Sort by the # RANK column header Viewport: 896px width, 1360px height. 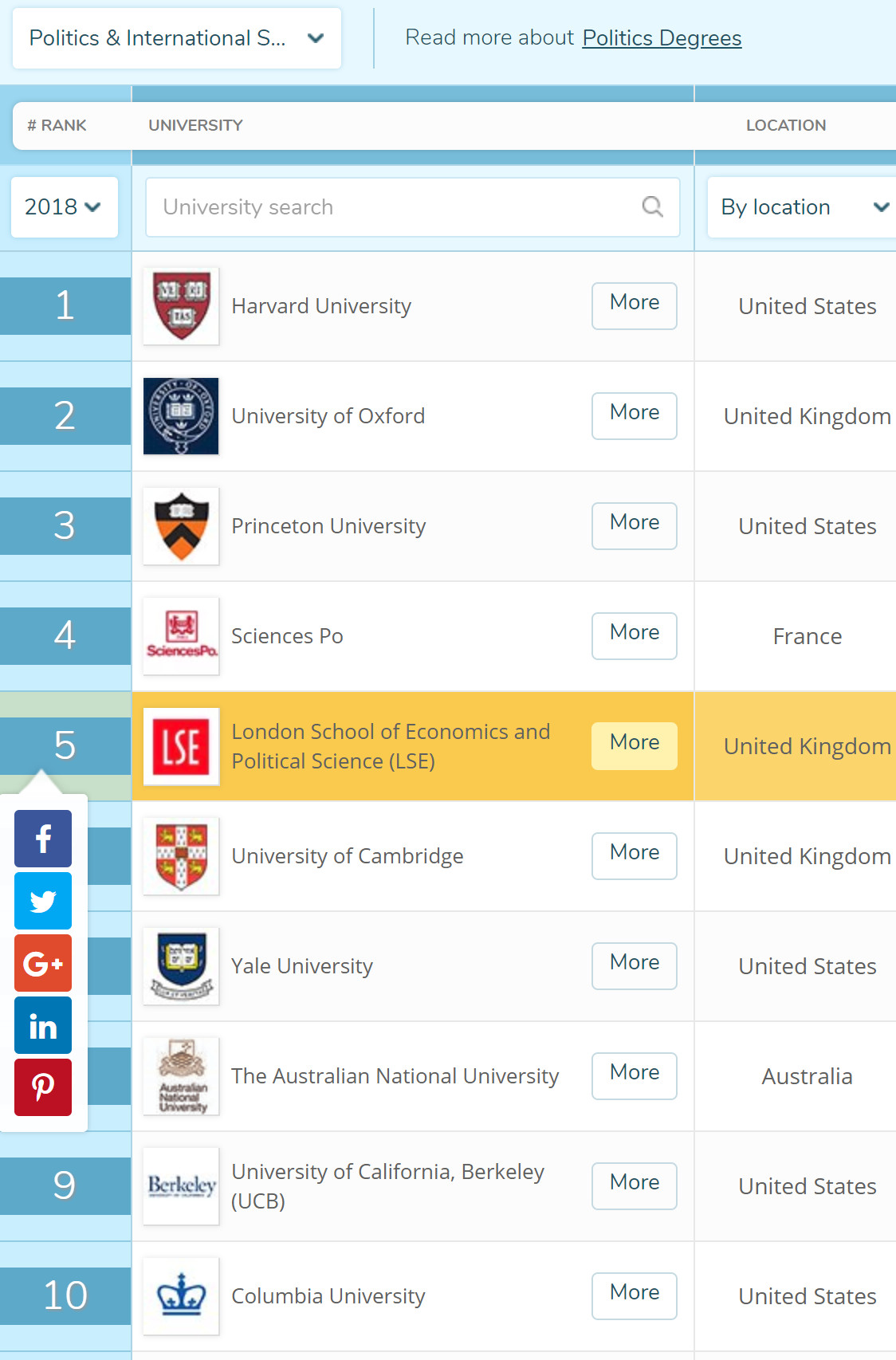pyautogui.click(x=57, y=125)
